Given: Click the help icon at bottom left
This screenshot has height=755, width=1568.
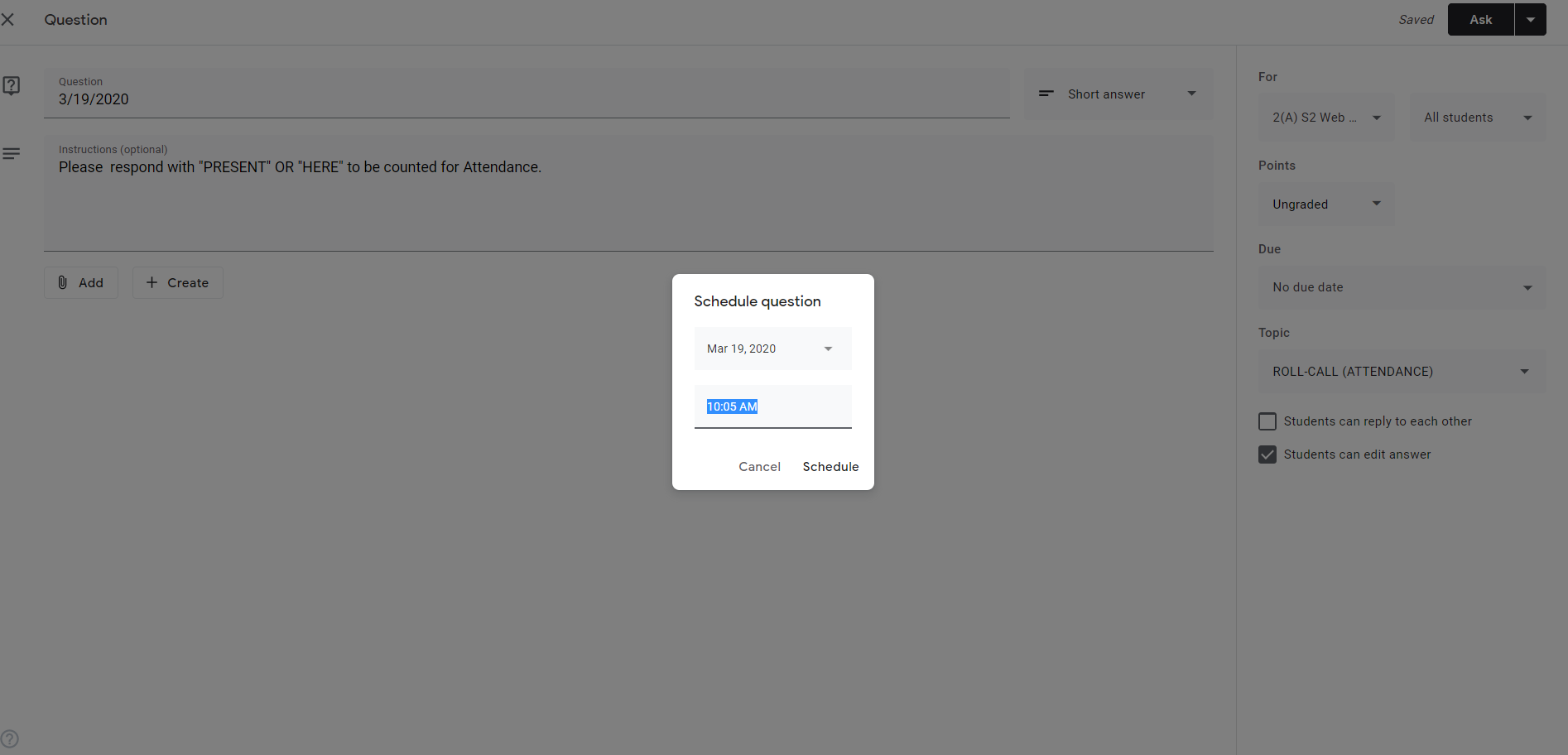Looking at the screenshot, I should tap(9, 738).
